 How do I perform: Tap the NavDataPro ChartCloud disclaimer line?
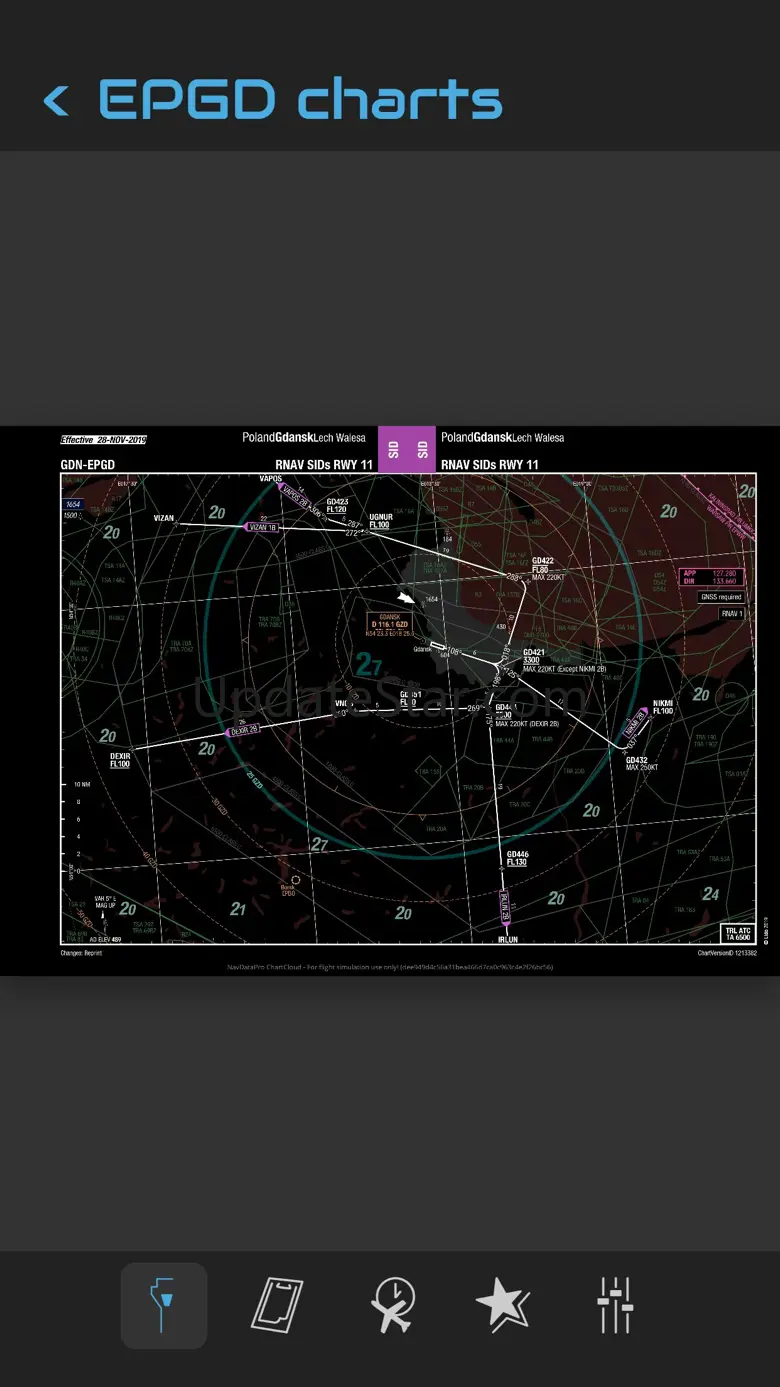coord(390,967)
